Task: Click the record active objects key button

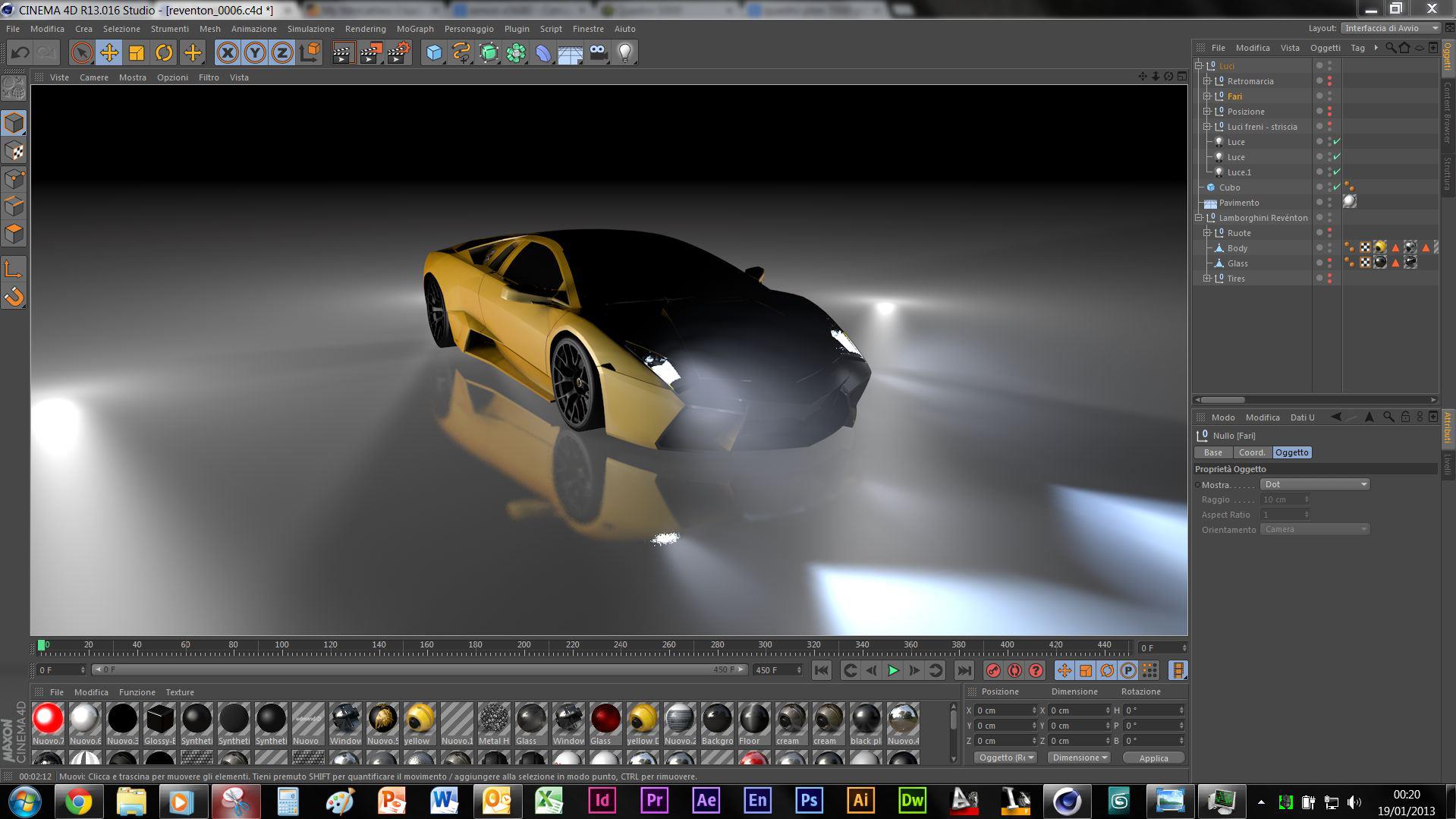Action: pos(992,670)
